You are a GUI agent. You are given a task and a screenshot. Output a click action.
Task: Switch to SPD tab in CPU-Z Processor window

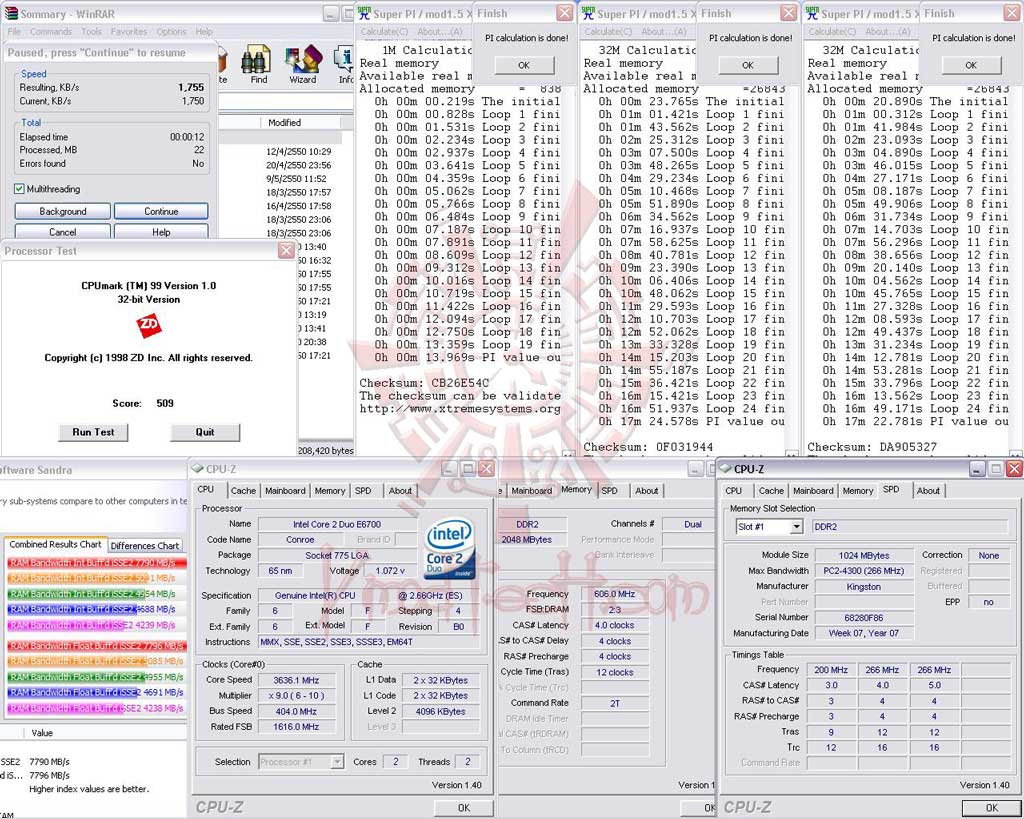(363, 490)
